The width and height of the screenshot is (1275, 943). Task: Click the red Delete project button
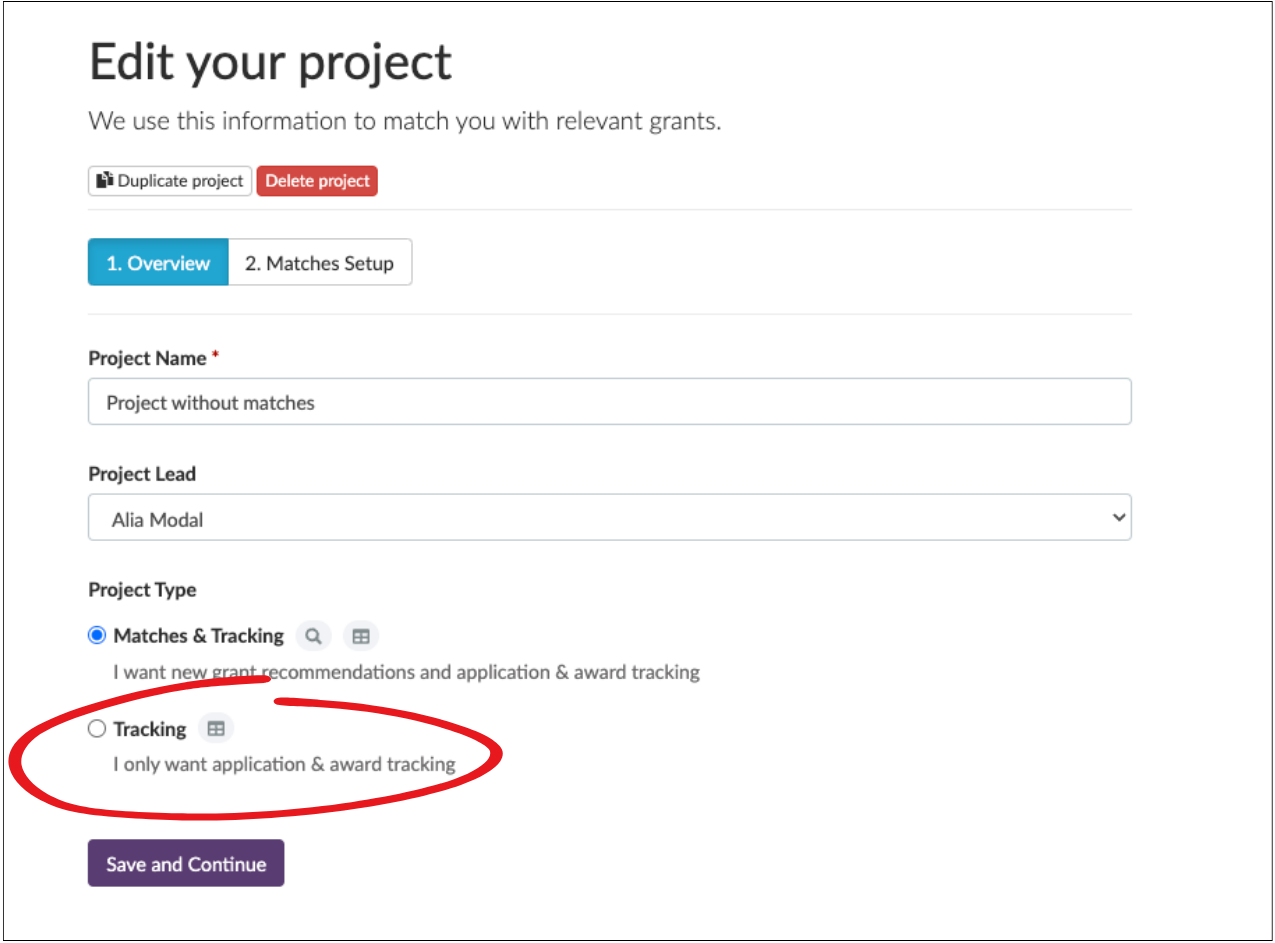click(317, 180)
